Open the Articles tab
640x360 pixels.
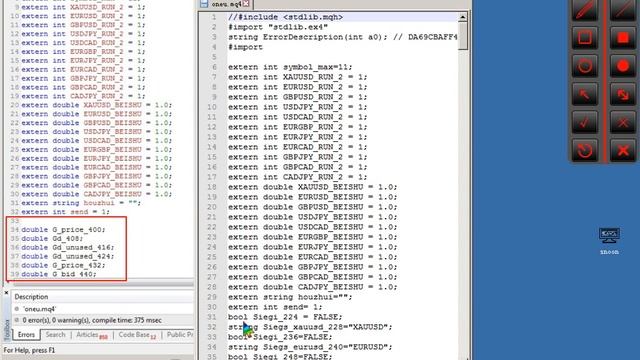point(92,335)
